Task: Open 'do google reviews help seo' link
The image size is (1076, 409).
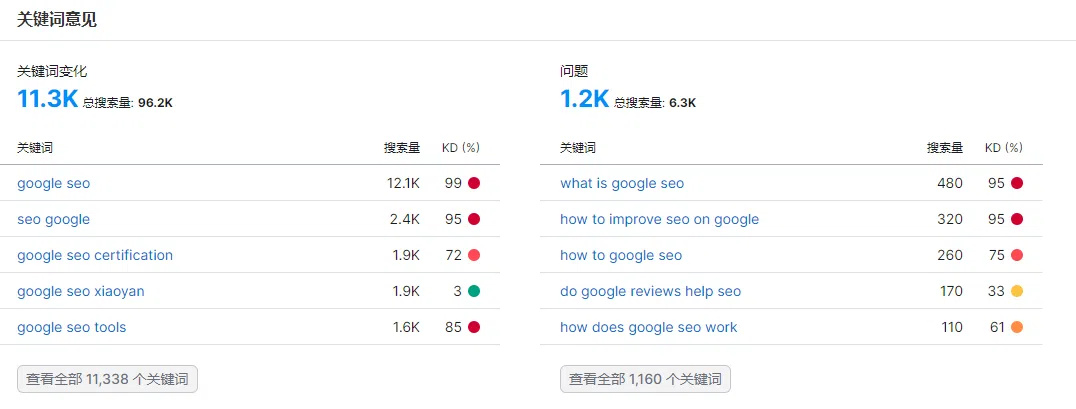Action: click(651, 291)
